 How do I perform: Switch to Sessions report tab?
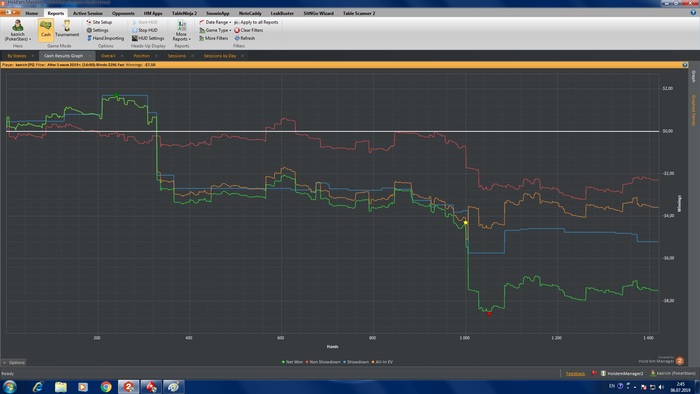[177, 56]
